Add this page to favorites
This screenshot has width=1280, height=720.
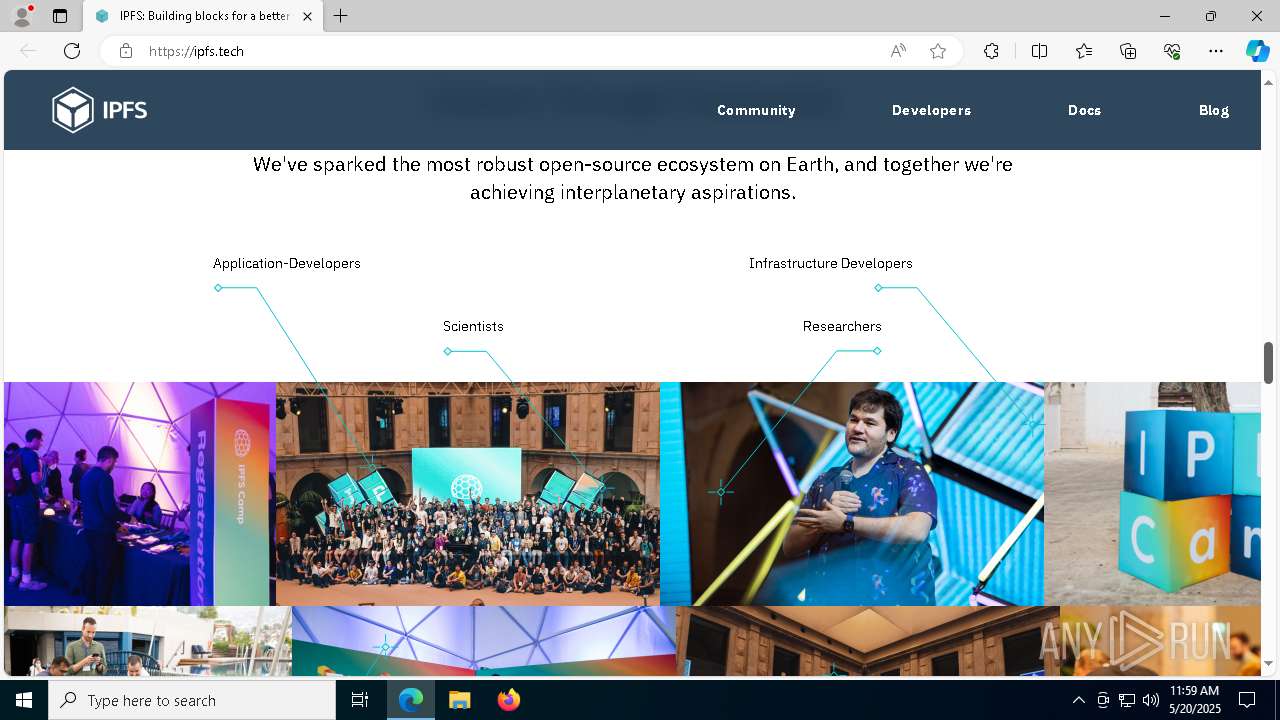click(938, 51)
